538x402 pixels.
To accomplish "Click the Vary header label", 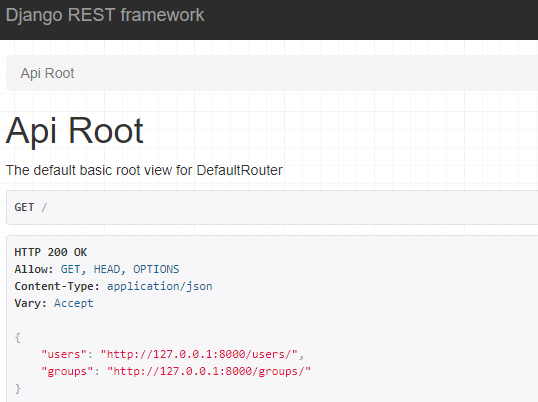I will [x=31, y=303].
